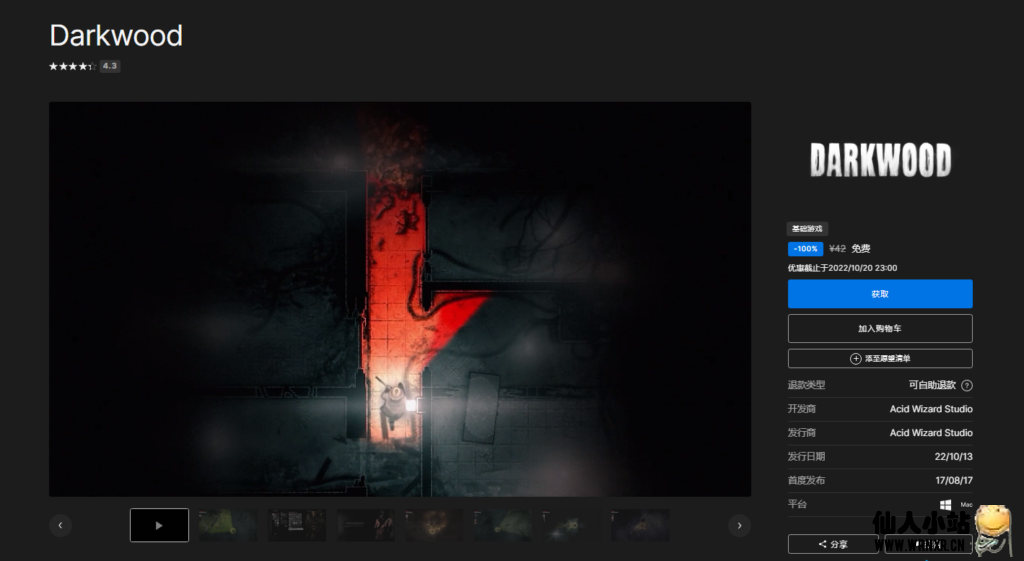This screenshot has height=561, width=1024.
Task: Click the refund type help question-mark icon
Action: coord(967,385)
